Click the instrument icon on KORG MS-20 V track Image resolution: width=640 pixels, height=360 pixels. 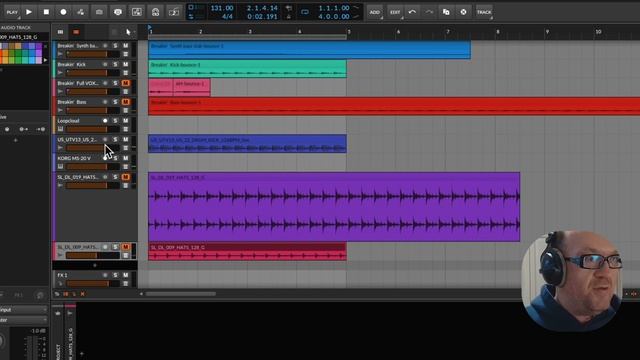click(x=60, y=167)
